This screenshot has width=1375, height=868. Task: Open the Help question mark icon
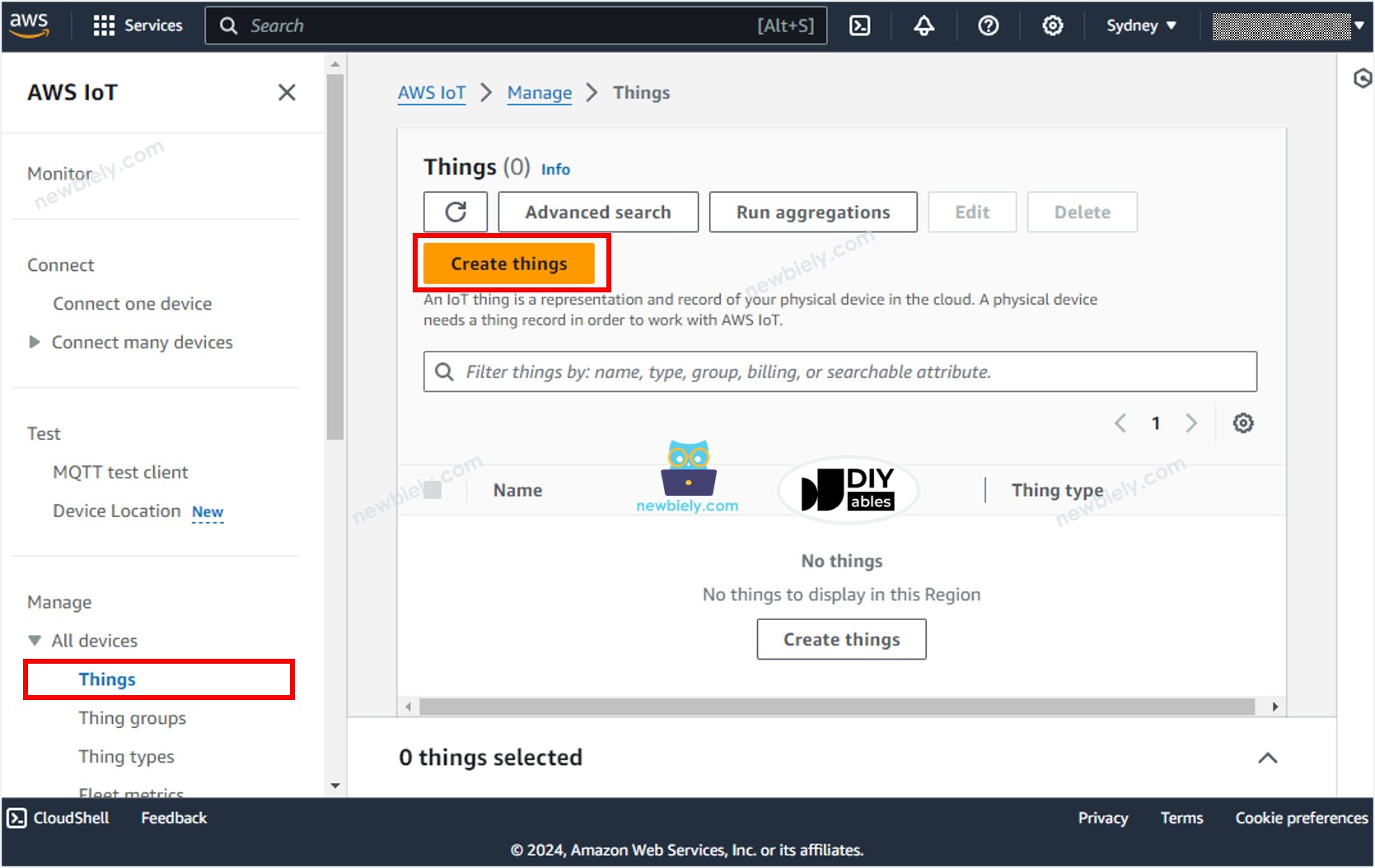coord(988,26)
